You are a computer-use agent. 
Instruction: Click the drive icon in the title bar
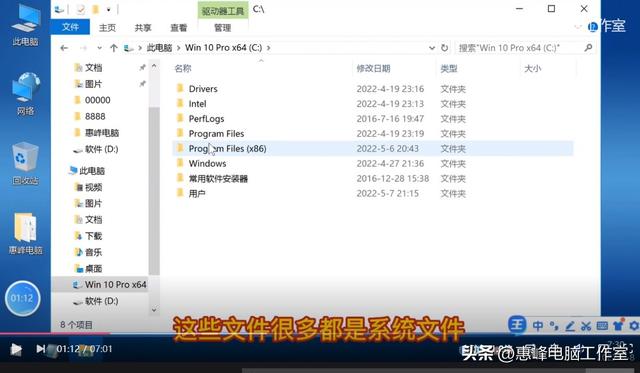pyautogui.click(x=59, y=9)
